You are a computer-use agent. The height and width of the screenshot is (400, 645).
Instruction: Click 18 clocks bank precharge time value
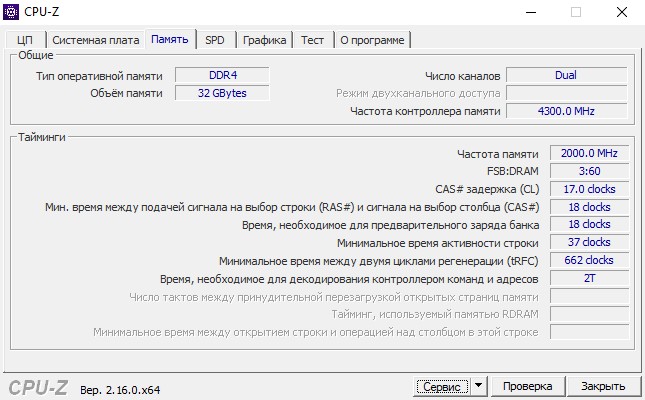pos(589,224)
